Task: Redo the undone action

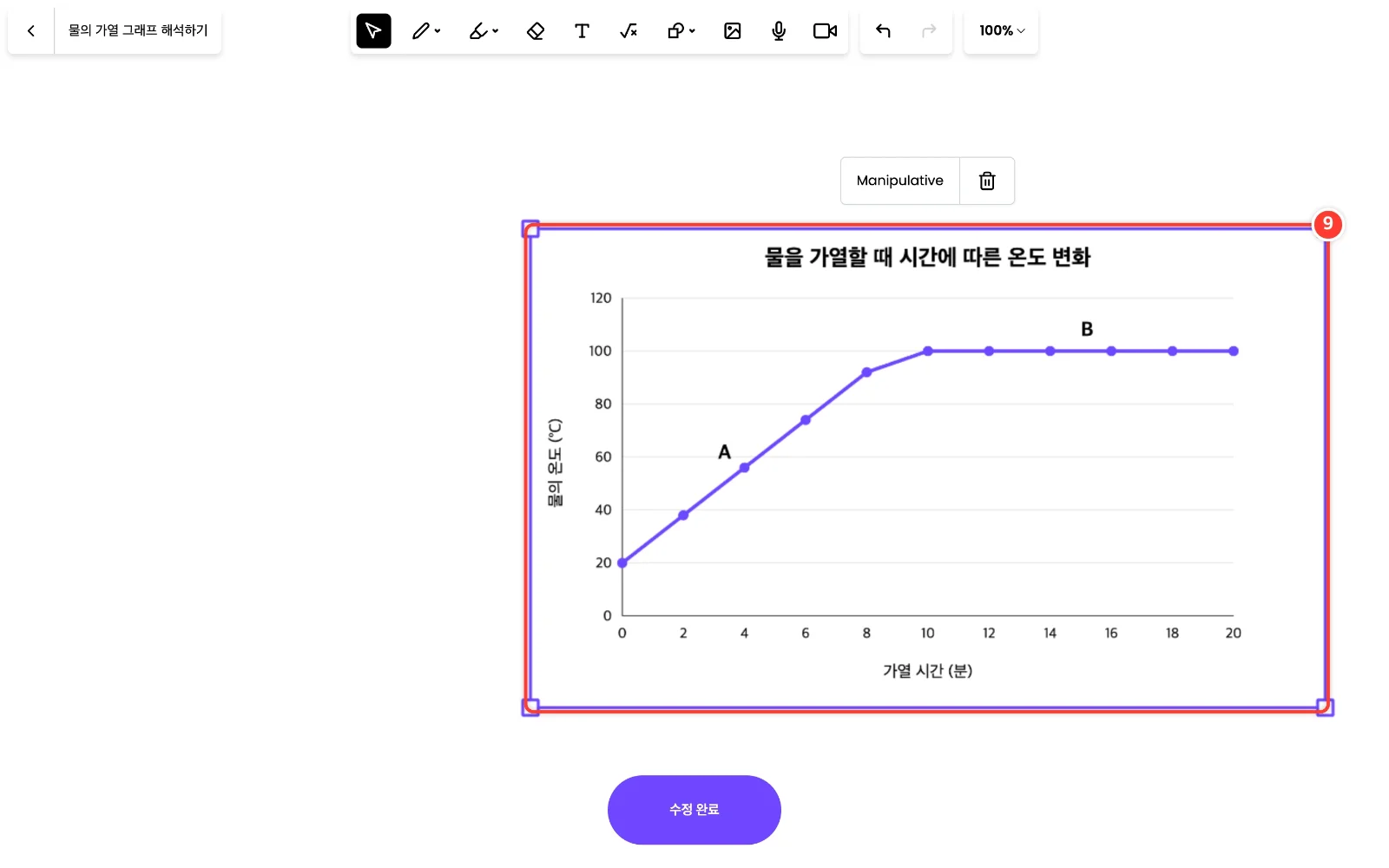Action: pos(929,31)
